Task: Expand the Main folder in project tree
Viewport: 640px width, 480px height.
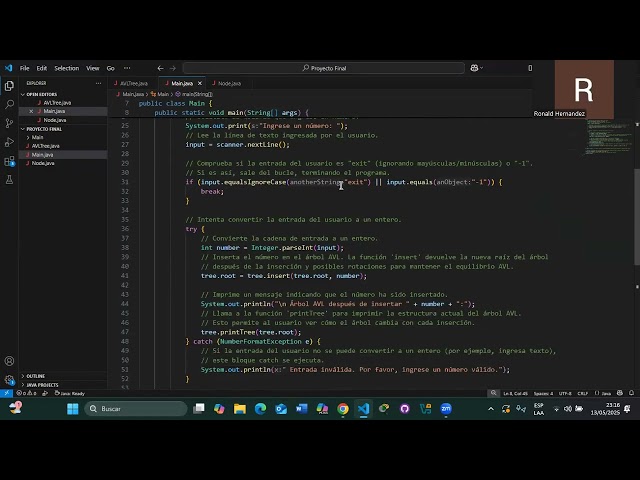Action: pyautogui.click(x=37, y=137)
